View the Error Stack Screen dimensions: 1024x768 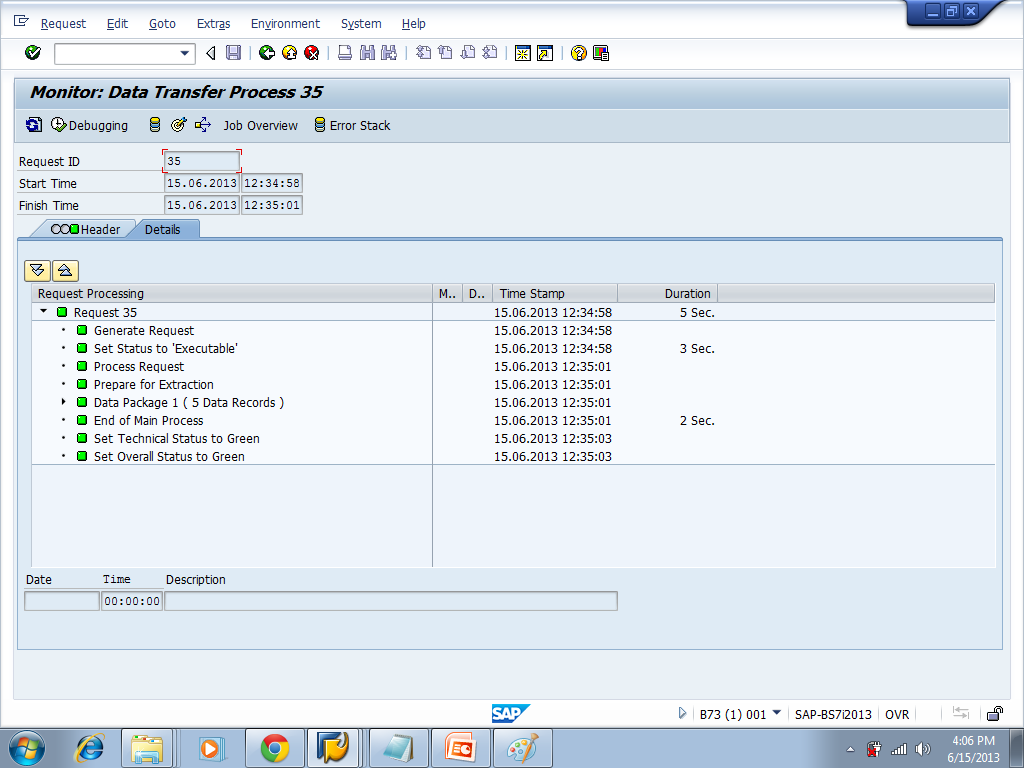352,126
